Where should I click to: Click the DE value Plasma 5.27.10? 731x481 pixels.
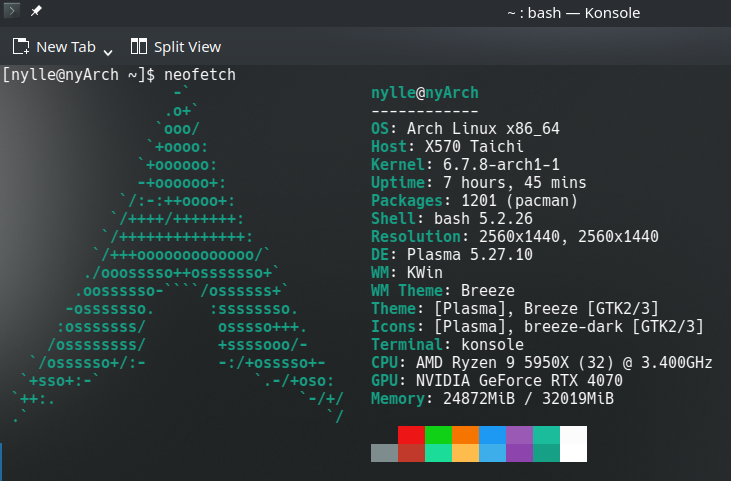[469, 254]
